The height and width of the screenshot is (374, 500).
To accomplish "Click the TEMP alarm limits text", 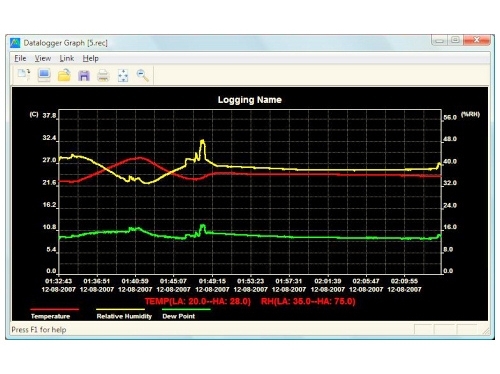I will tap(198, 301).
